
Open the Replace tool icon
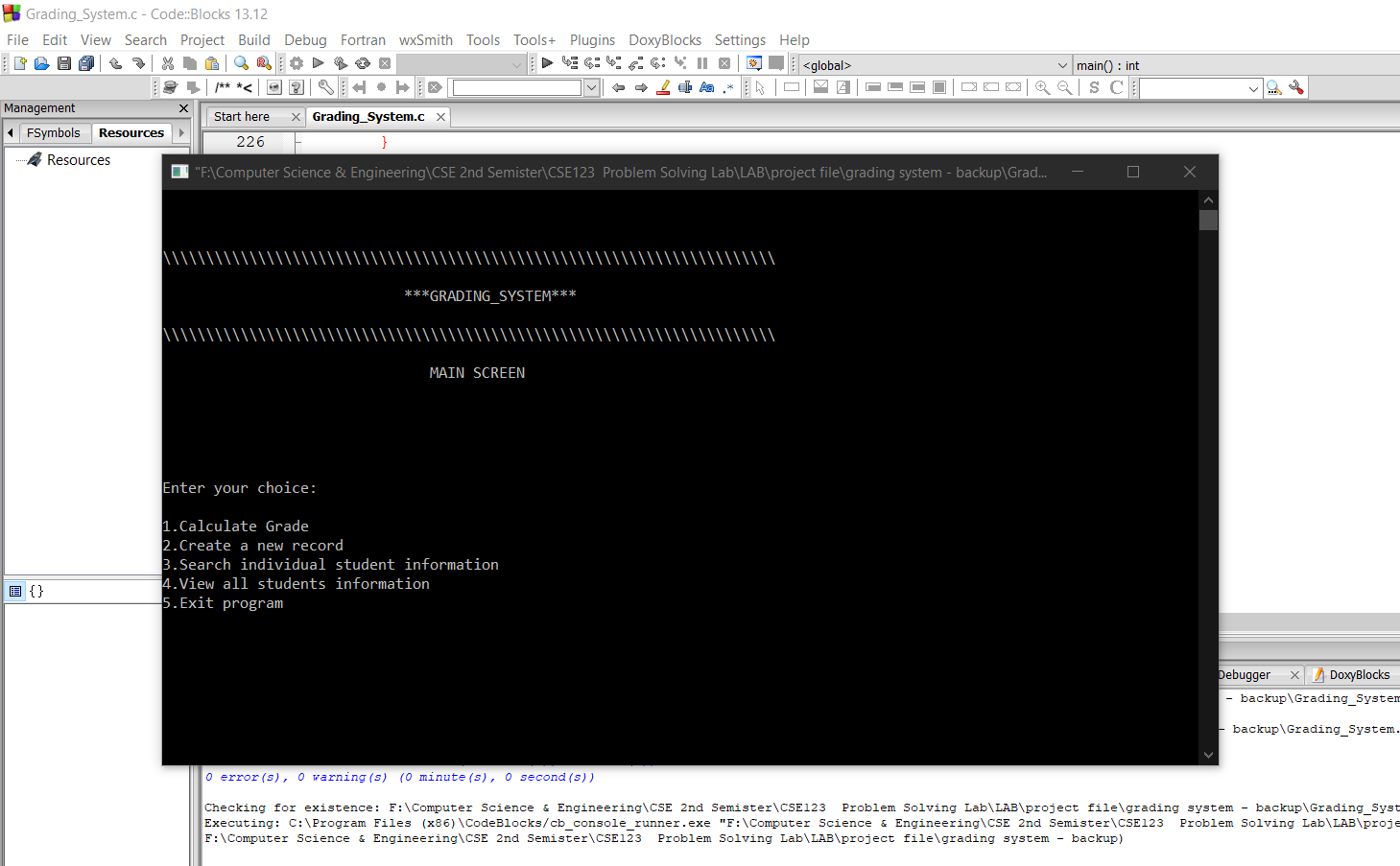point(264,63)
